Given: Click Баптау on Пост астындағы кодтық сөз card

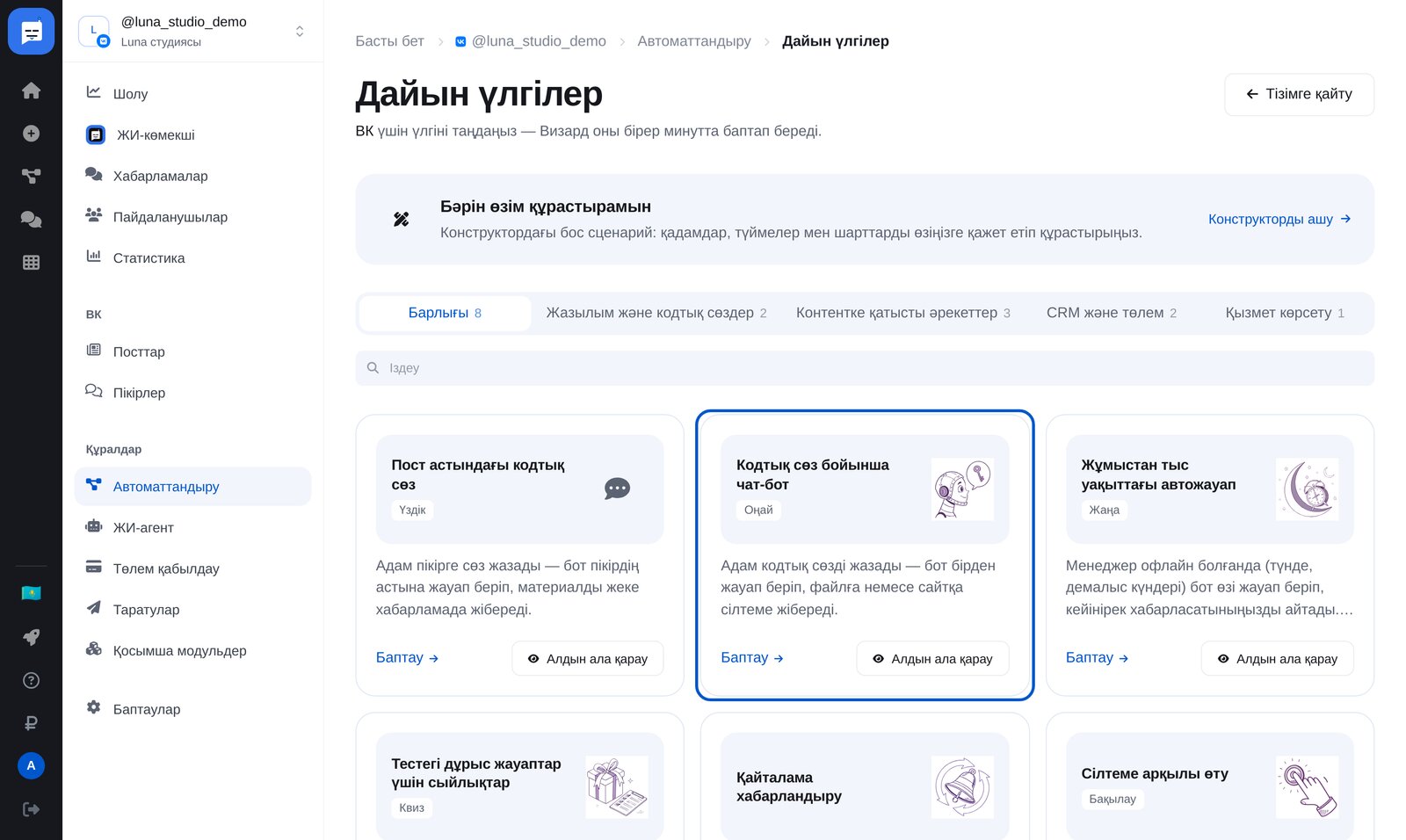Looking at the screenshot, I should pyautogui.click(x=407, y=657).
